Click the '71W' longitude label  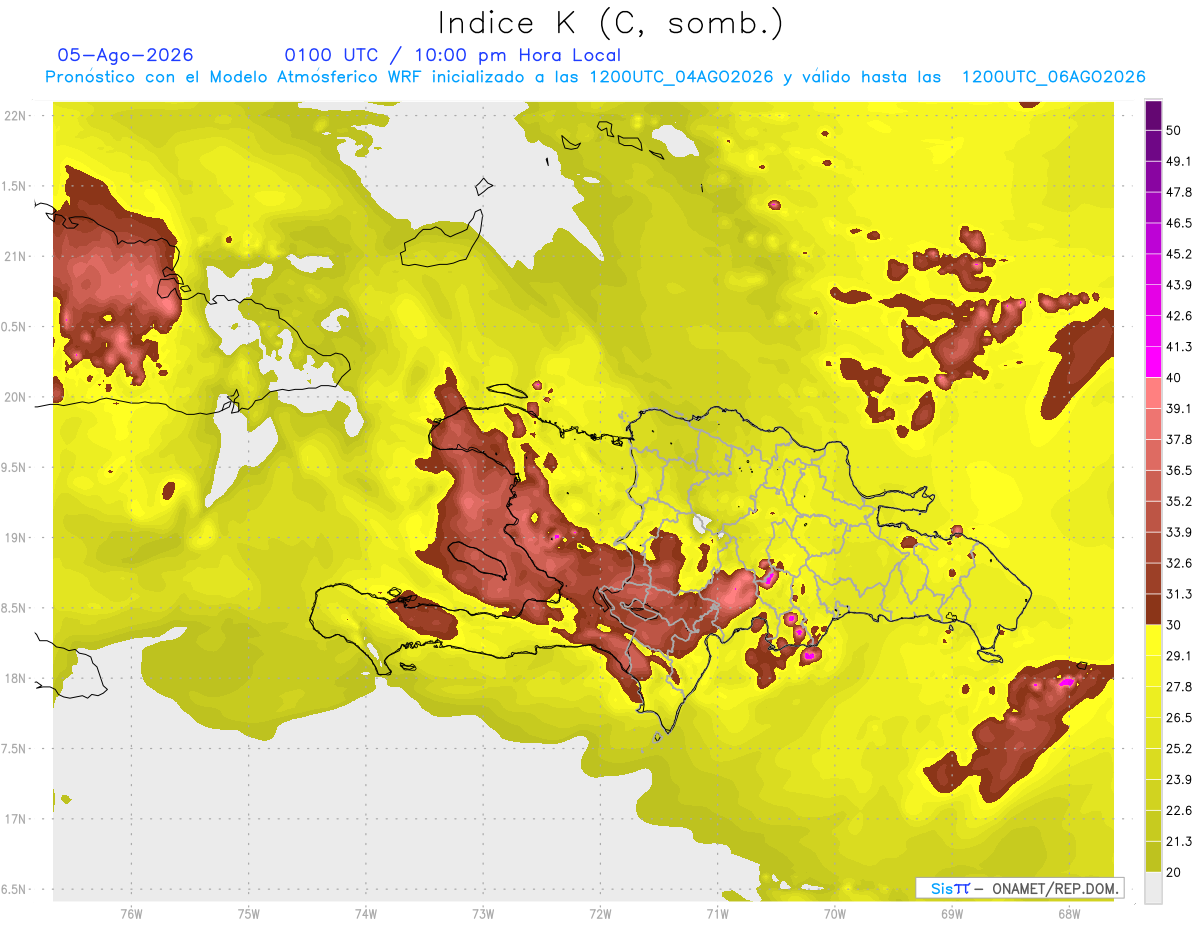click(x=717, y=913)
